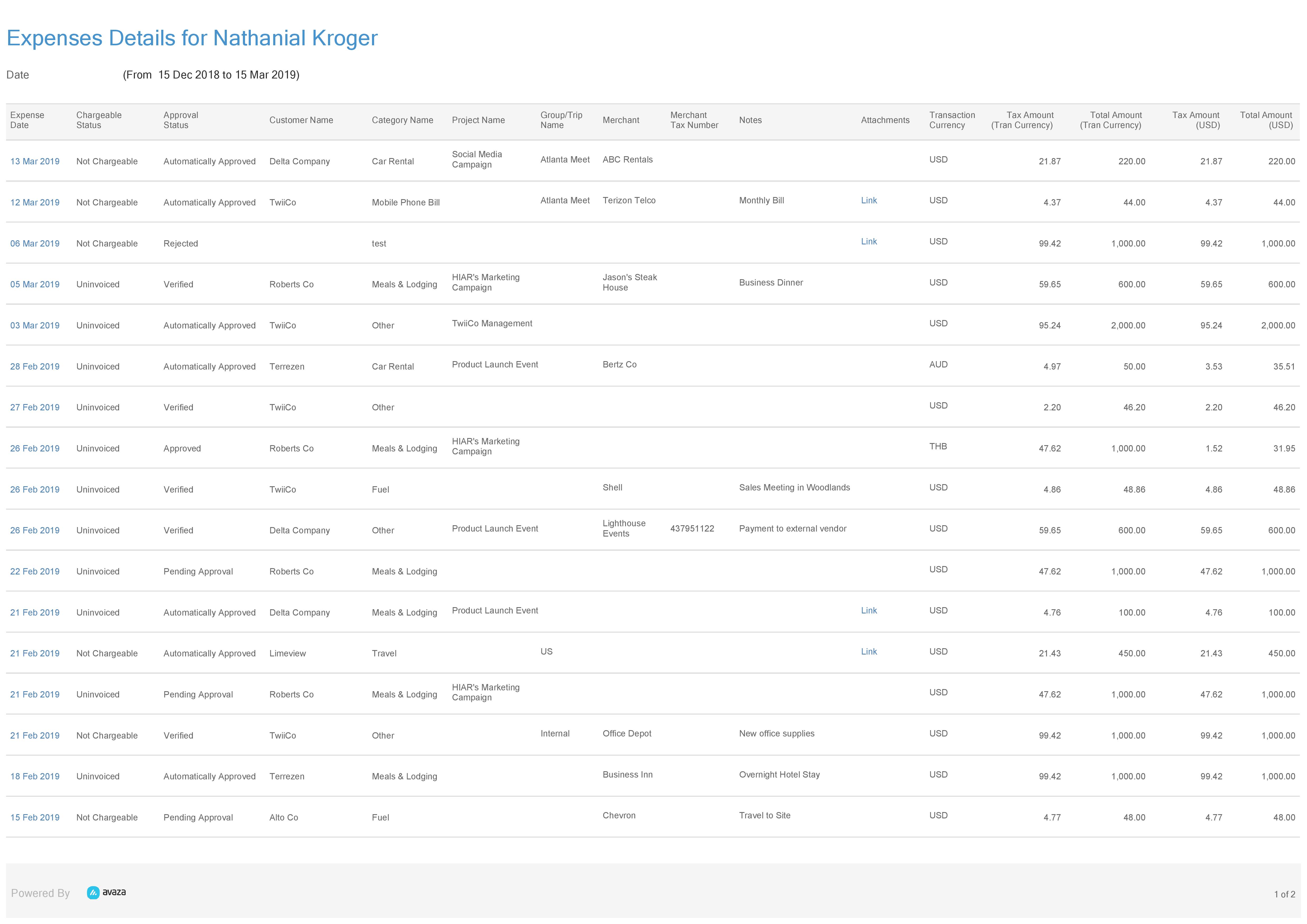
Task: Open the 27 Feb 2019 expense date link
Action: click(35, 407)
